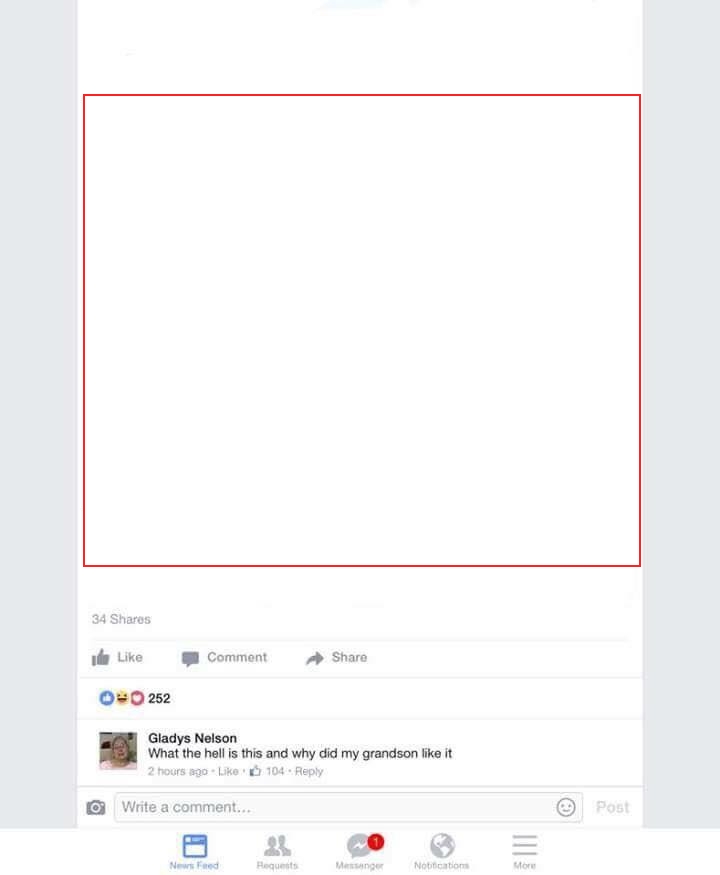Like Gladys Nelson's comment

pyautogui.click(x=228, y=771)
